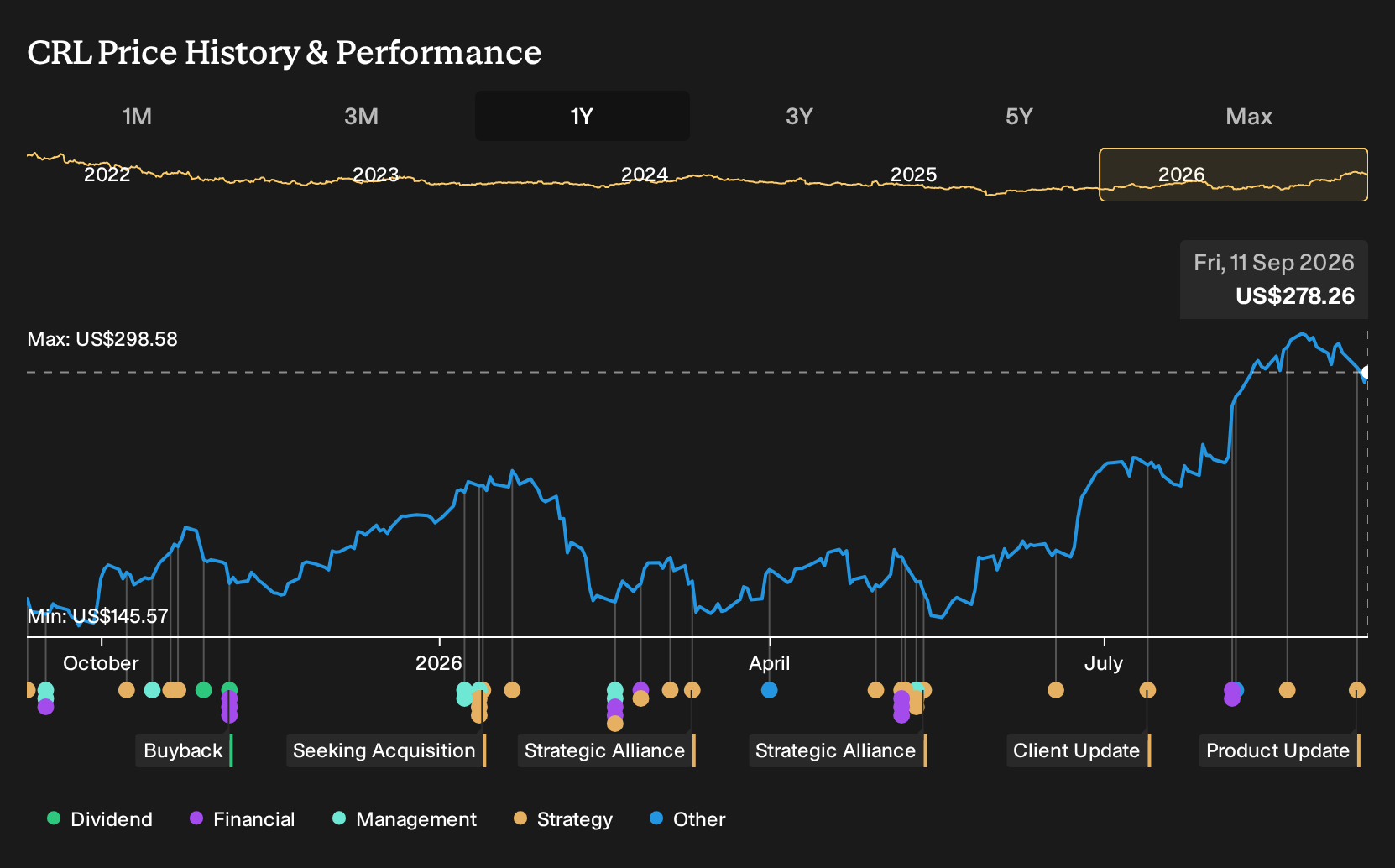Screen dimensions: 1395x868
Task: Toggle Management events in the legend
Action: coord(405,818)
